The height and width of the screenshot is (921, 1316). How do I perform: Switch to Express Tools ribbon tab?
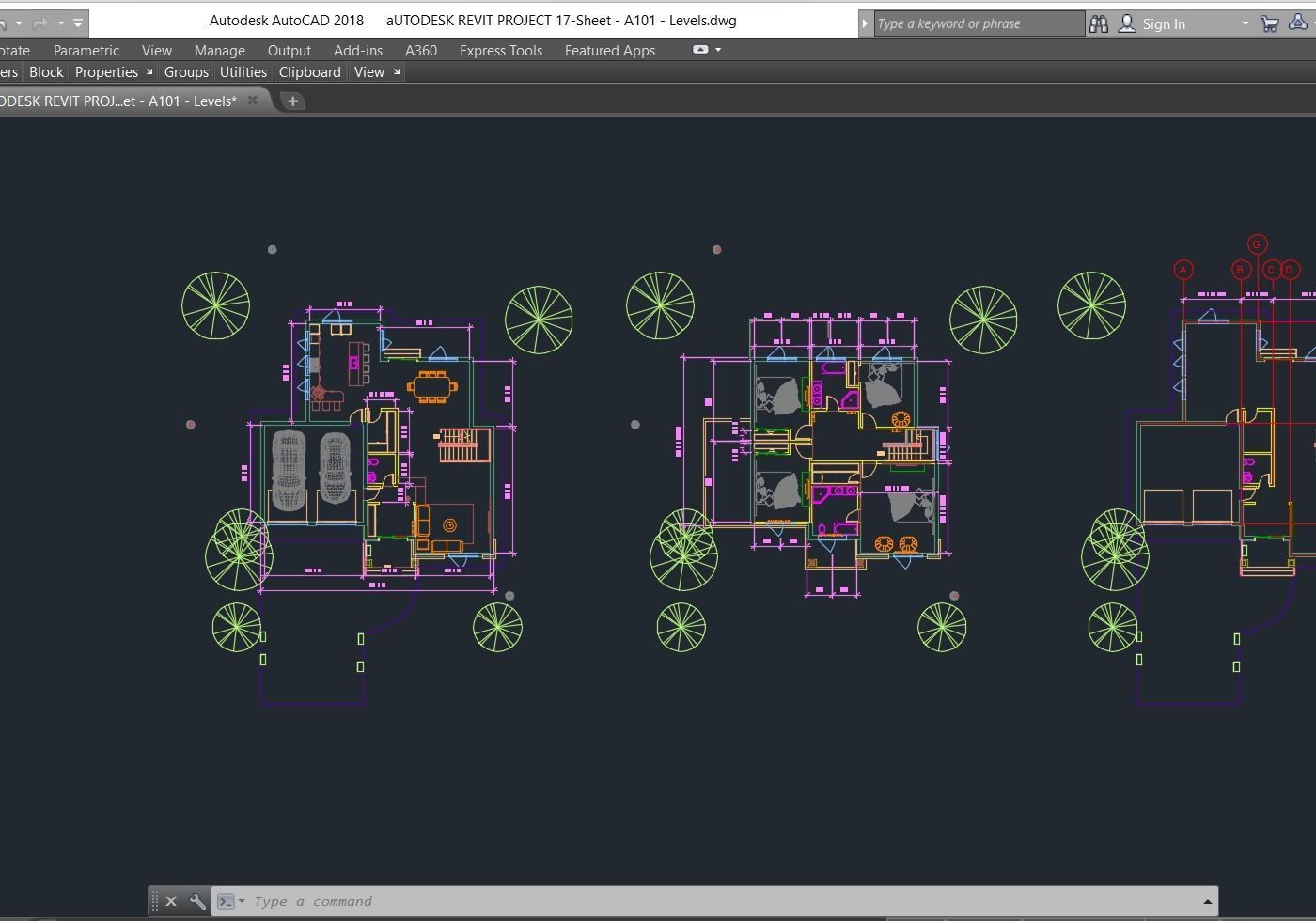pos(501,51)
